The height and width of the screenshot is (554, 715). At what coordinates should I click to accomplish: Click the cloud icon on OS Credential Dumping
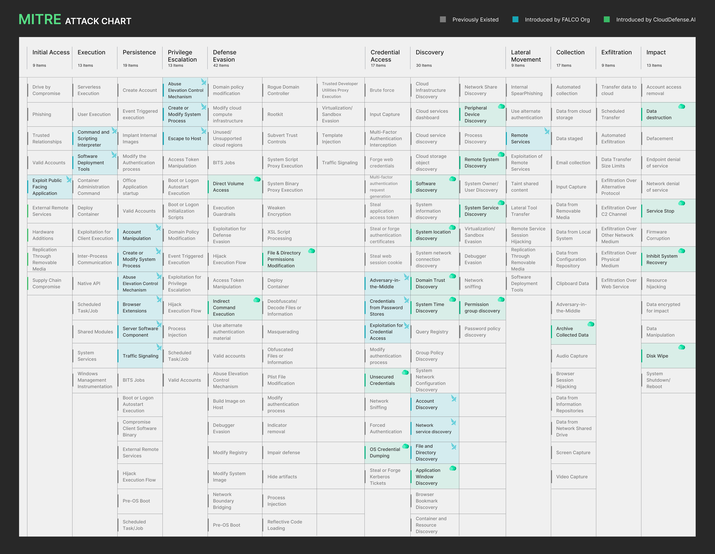[x=404, y=446]
